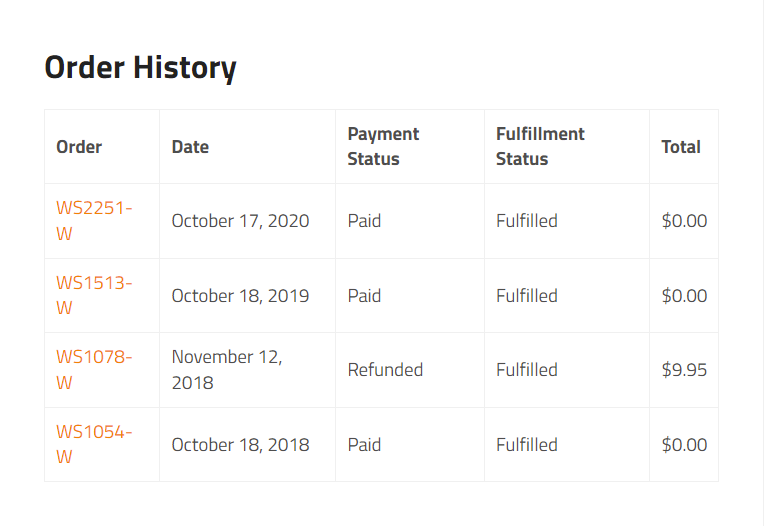This screenshot has height=526, width=764.
Task: Click the Total column header
Action: click(681, 147)
